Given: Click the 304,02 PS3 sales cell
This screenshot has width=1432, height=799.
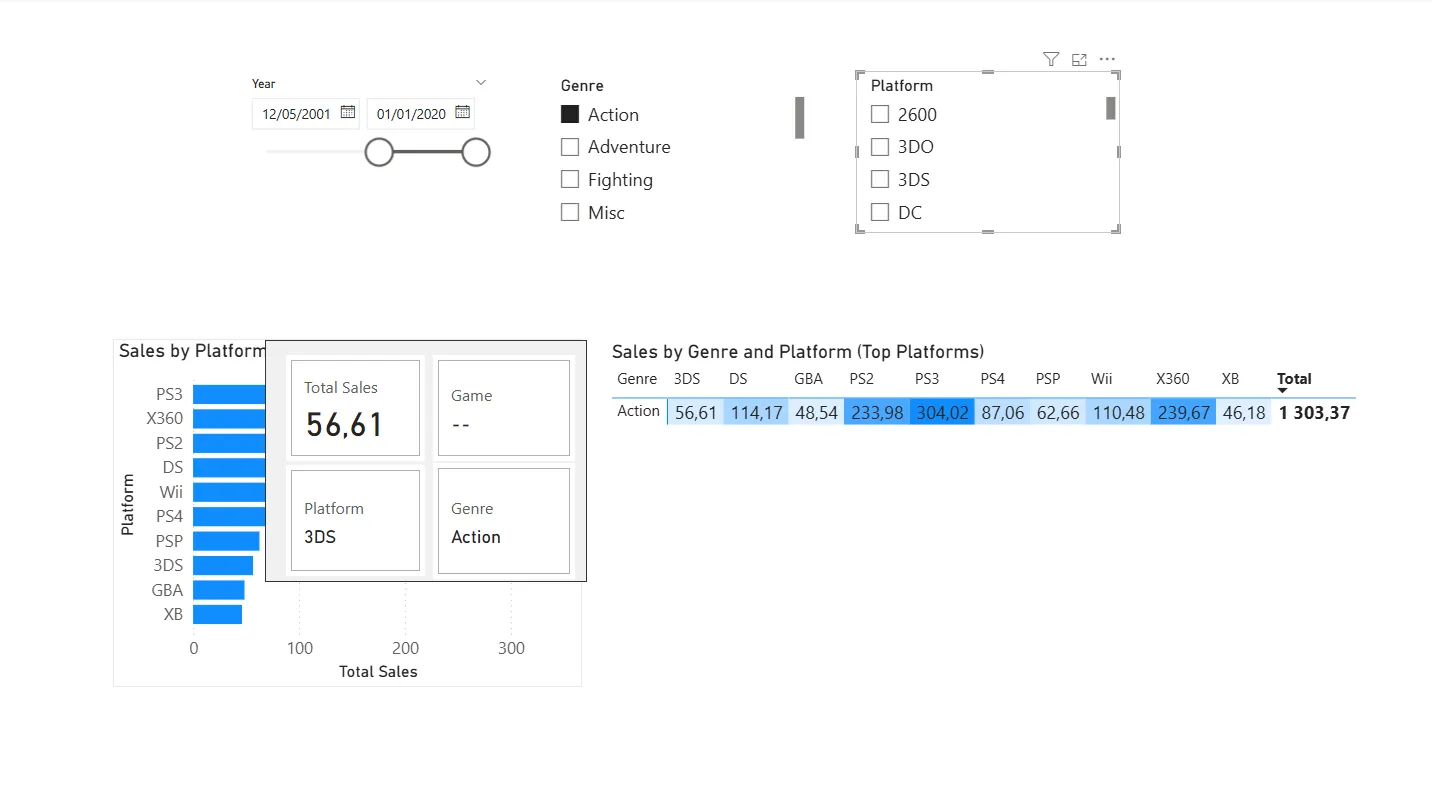Looking at the screenshot, I should pos(942,412).
